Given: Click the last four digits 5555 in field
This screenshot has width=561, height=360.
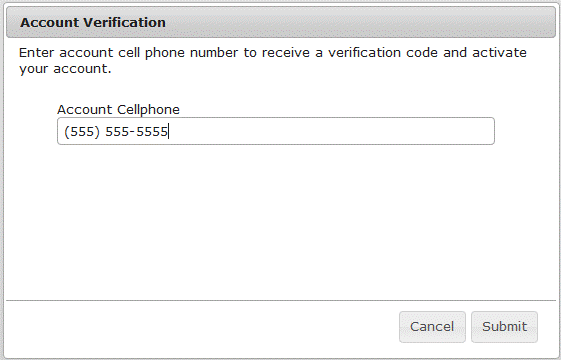Looking at the screenshot, I should coord(152,132).
